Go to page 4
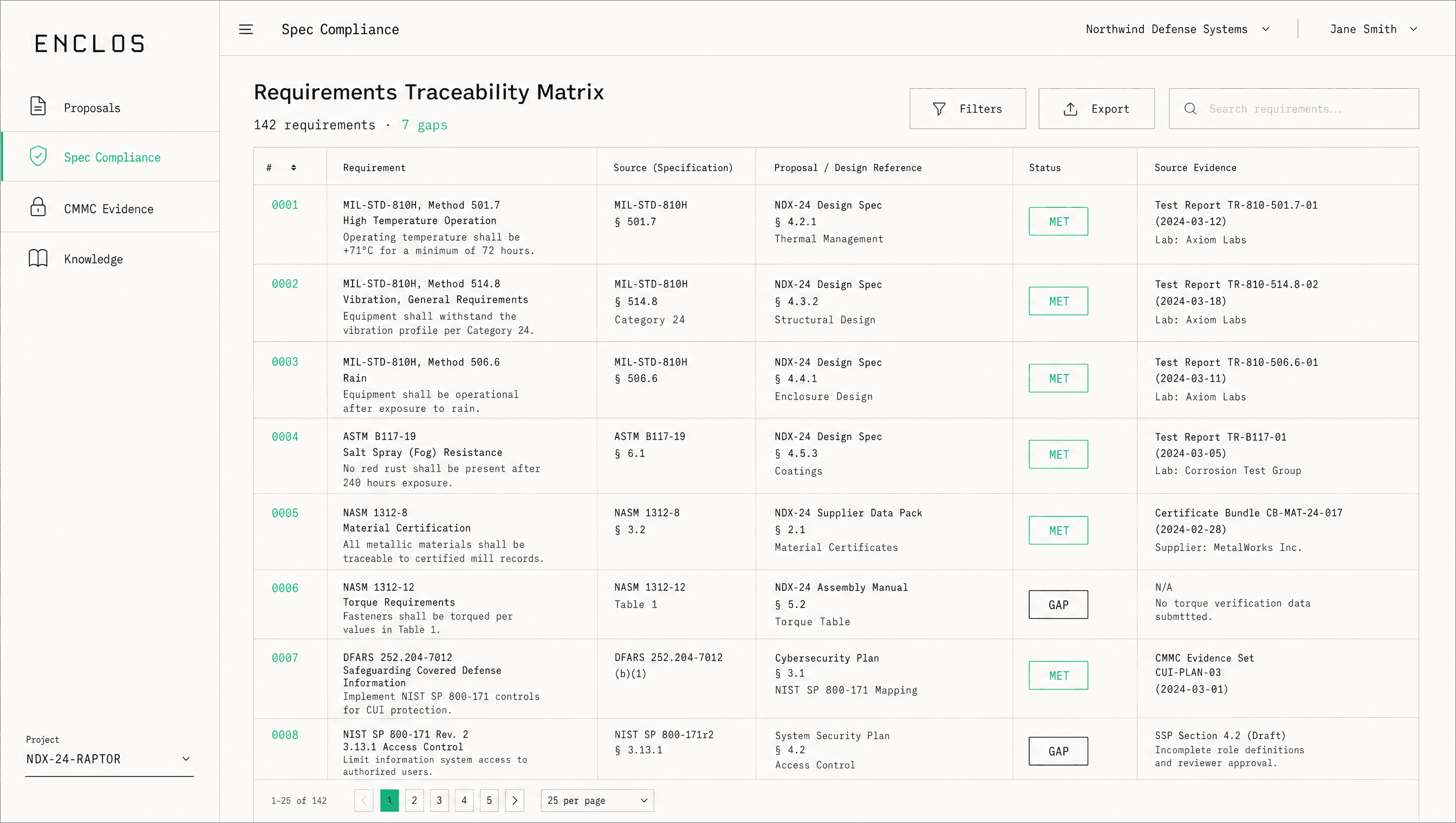The width and height of the screenshot is (1456, 823). click(x=464, y=800)
